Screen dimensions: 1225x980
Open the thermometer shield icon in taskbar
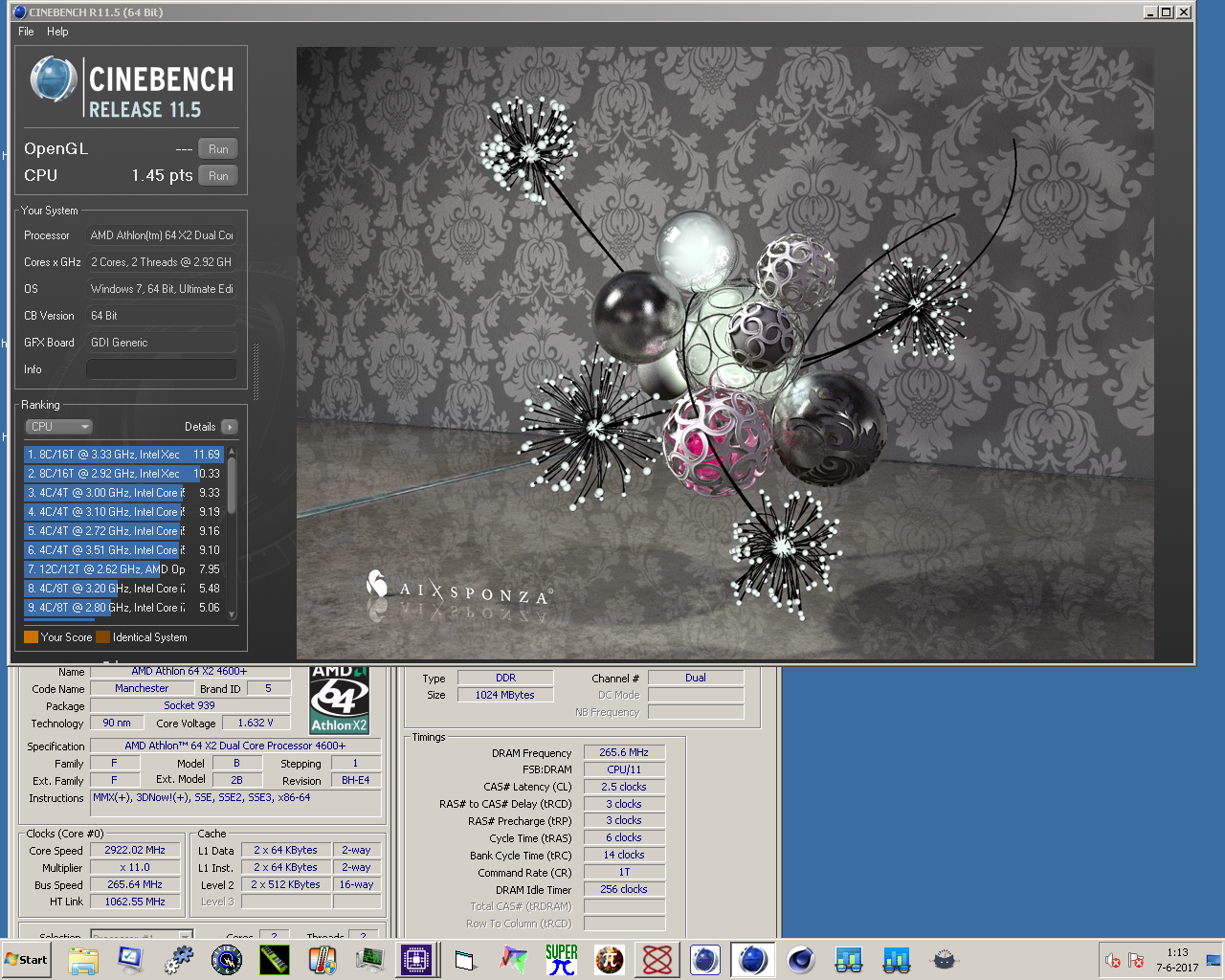pyautogui.click(x=323, y=960)
